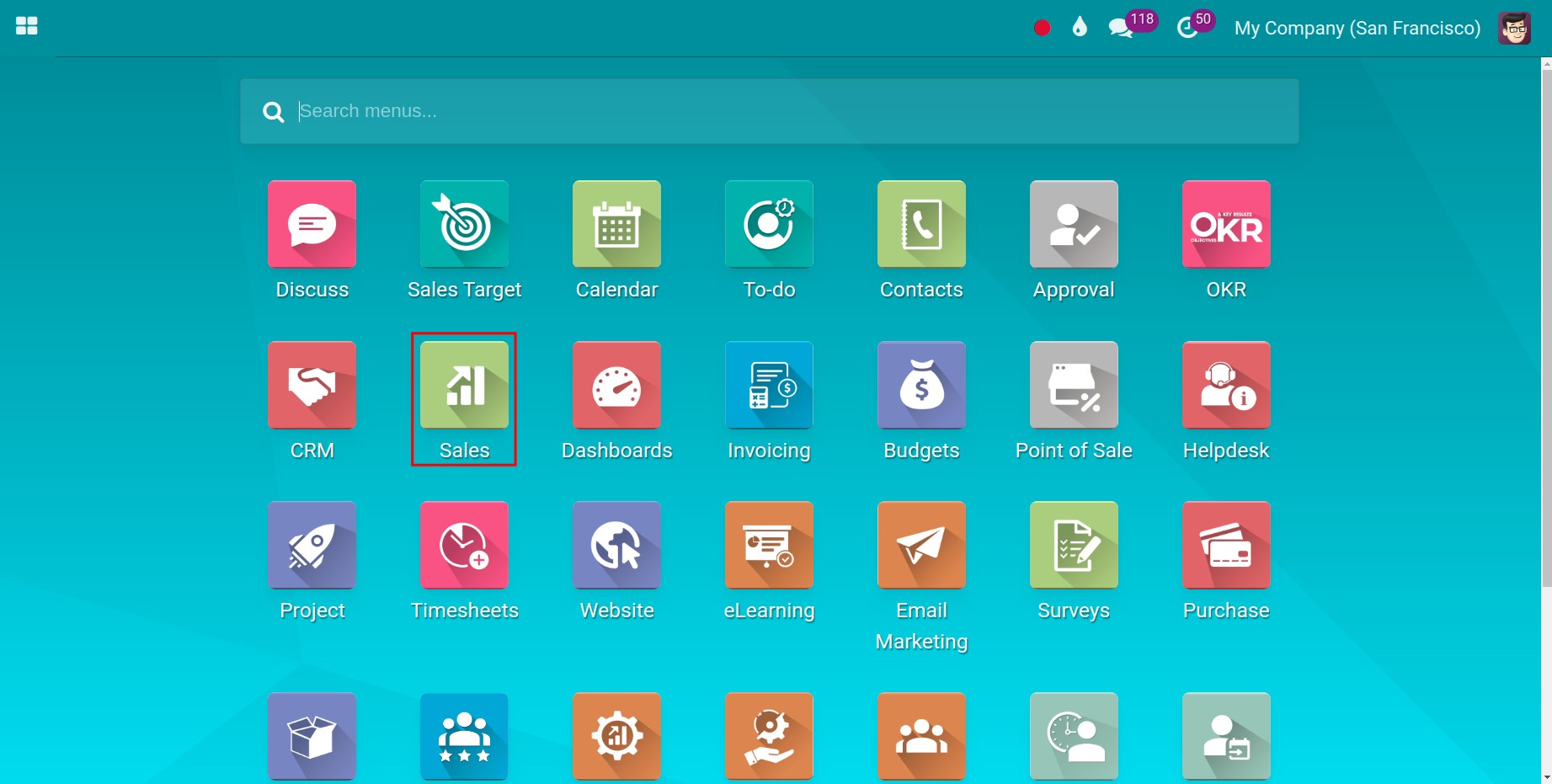This screenshot has width=1552, height=784.
Task: Launch the Budgets app
Action: click(921, 385)
